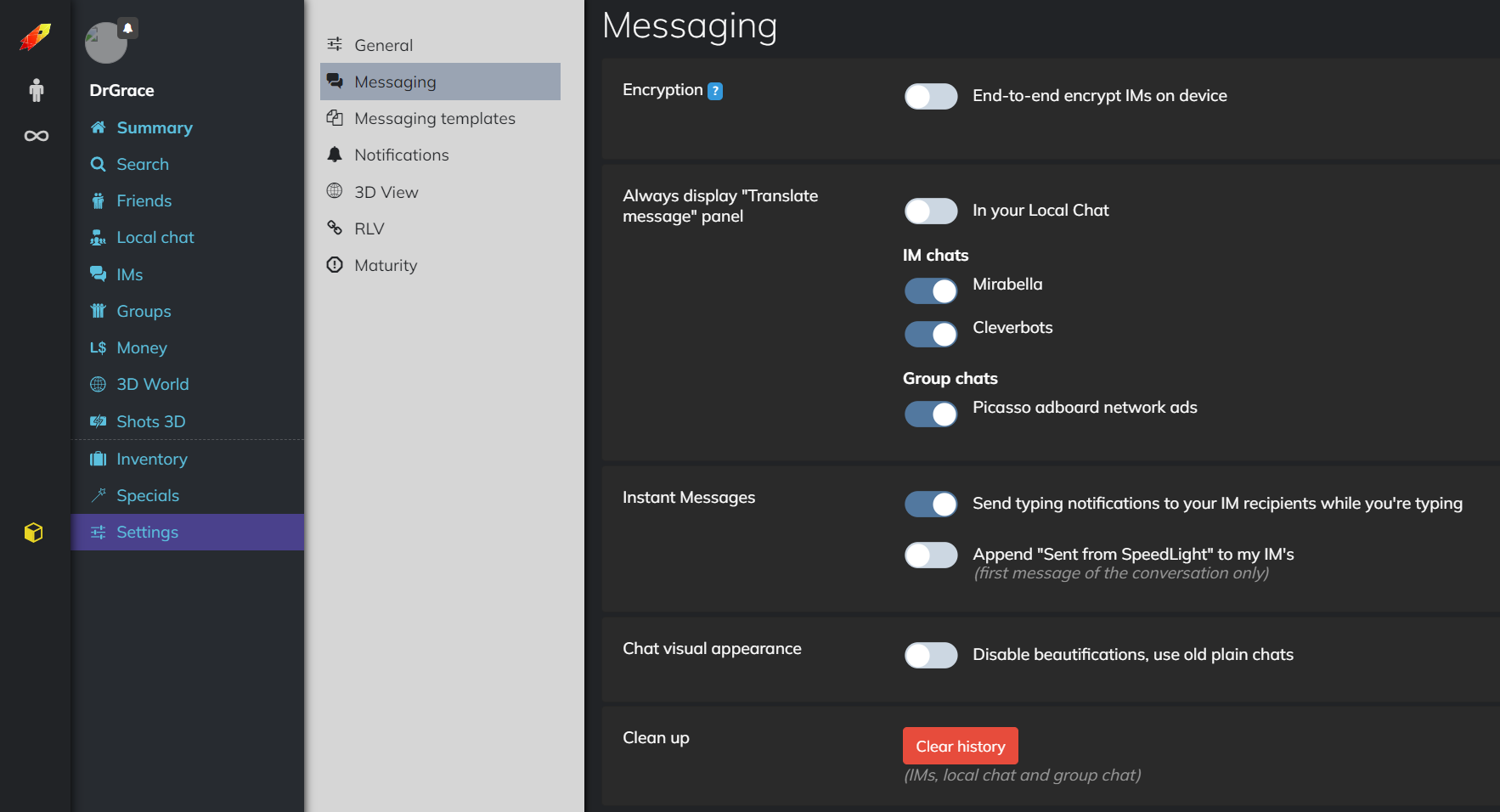Click the Notifications bell icon

(335, 155)
